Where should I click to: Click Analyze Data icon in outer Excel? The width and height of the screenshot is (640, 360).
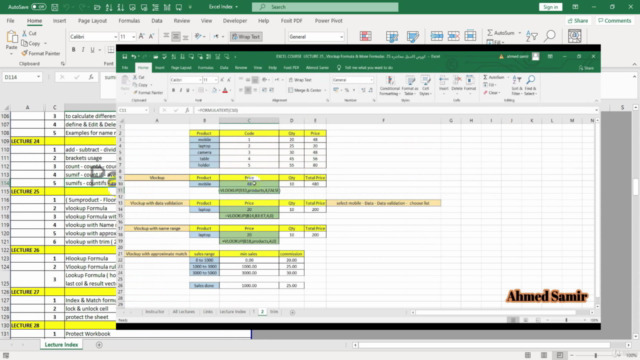[x=574, y=36]
